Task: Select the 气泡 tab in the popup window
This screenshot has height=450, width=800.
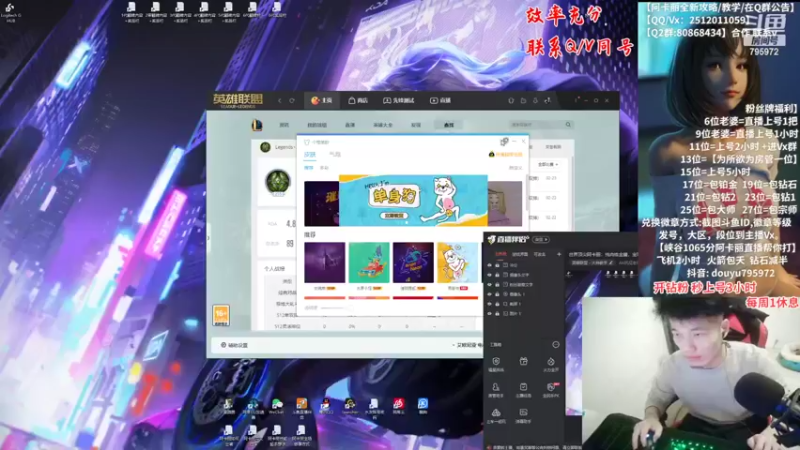Action: click(x=335, y=154)
